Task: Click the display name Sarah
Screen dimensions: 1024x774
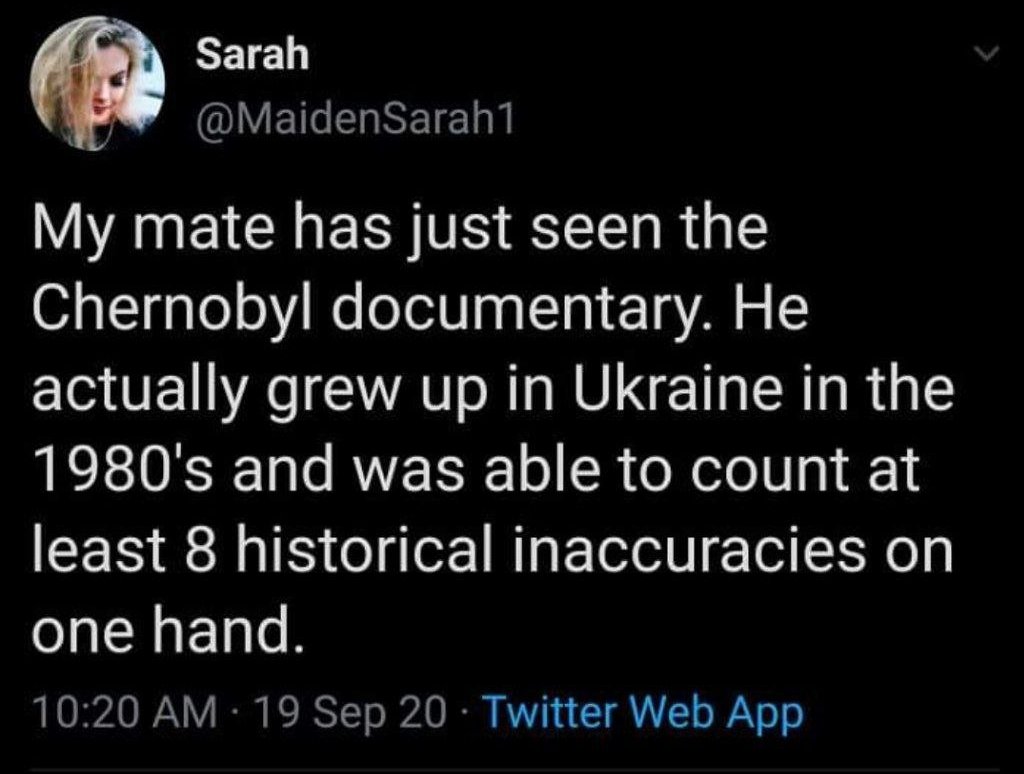Action: click(252, 56)
